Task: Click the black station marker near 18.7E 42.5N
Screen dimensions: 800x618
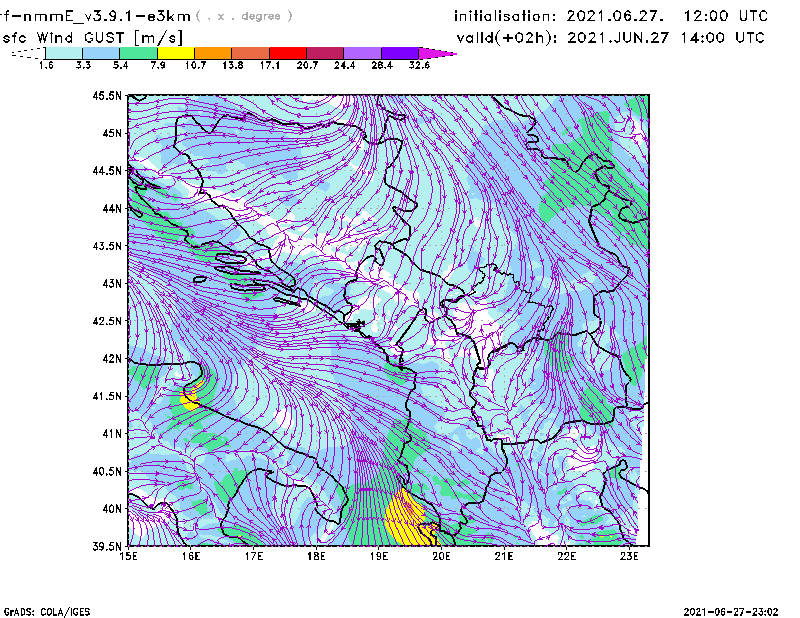Action: pos(356,324)
